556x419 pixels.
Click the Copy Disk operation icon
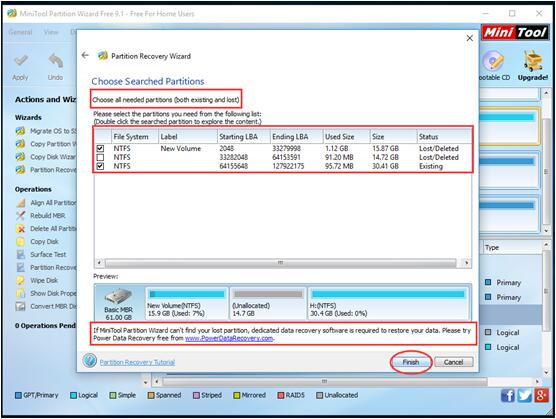click(x=21, y=241)
